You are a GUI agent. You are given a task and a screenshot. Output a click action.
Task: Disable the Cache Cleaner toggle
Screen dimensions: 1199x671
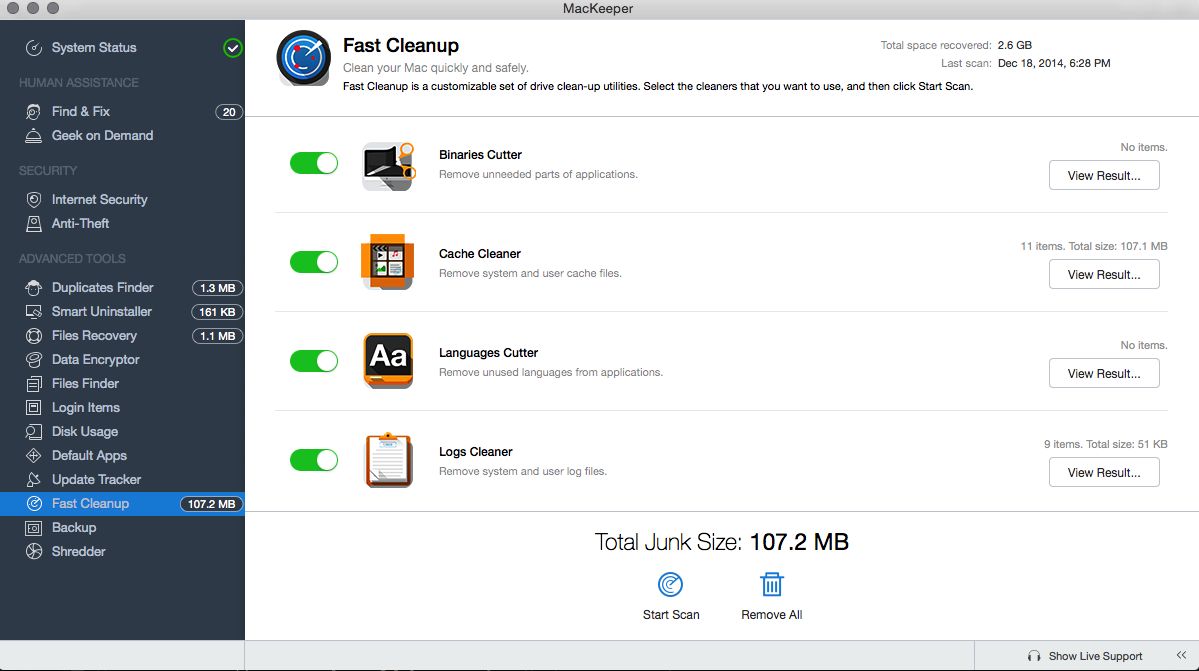pos(314,262)
